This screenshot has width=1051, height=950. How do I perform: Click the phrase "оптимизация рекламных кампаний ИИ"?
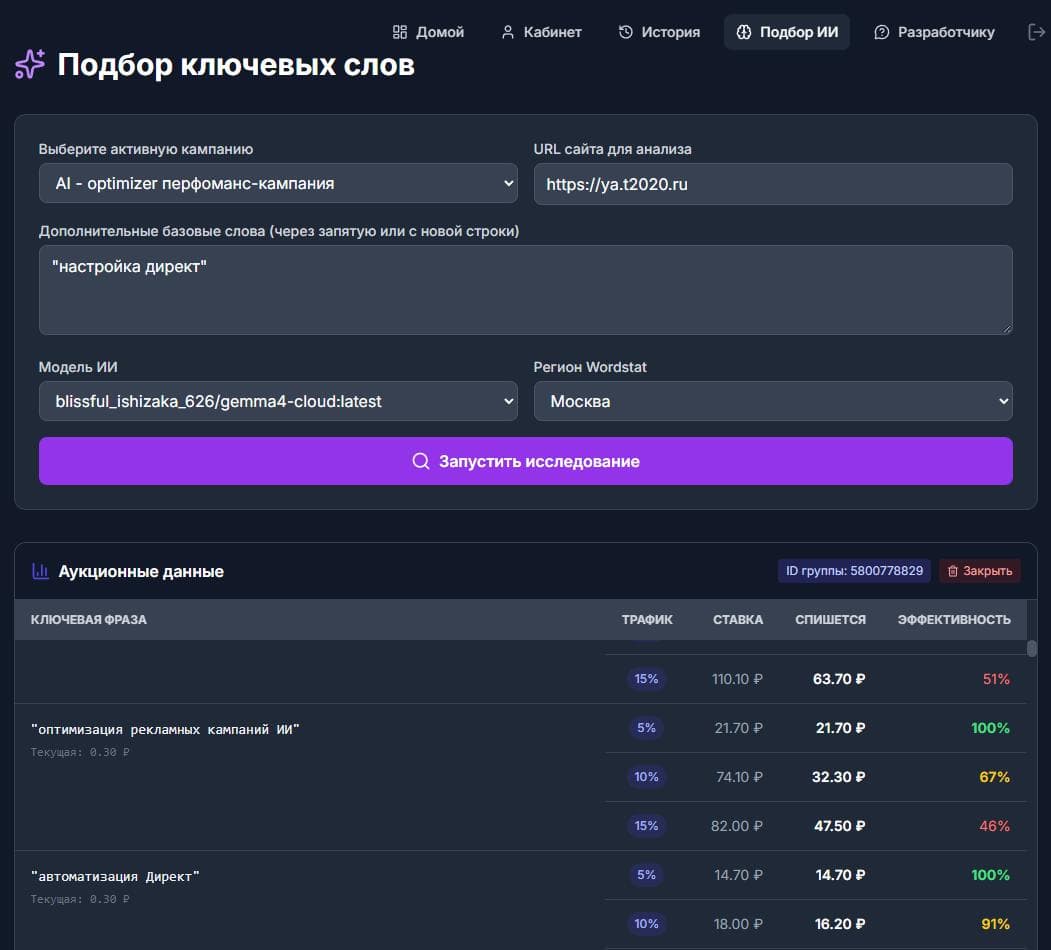[x=165, y=729]
